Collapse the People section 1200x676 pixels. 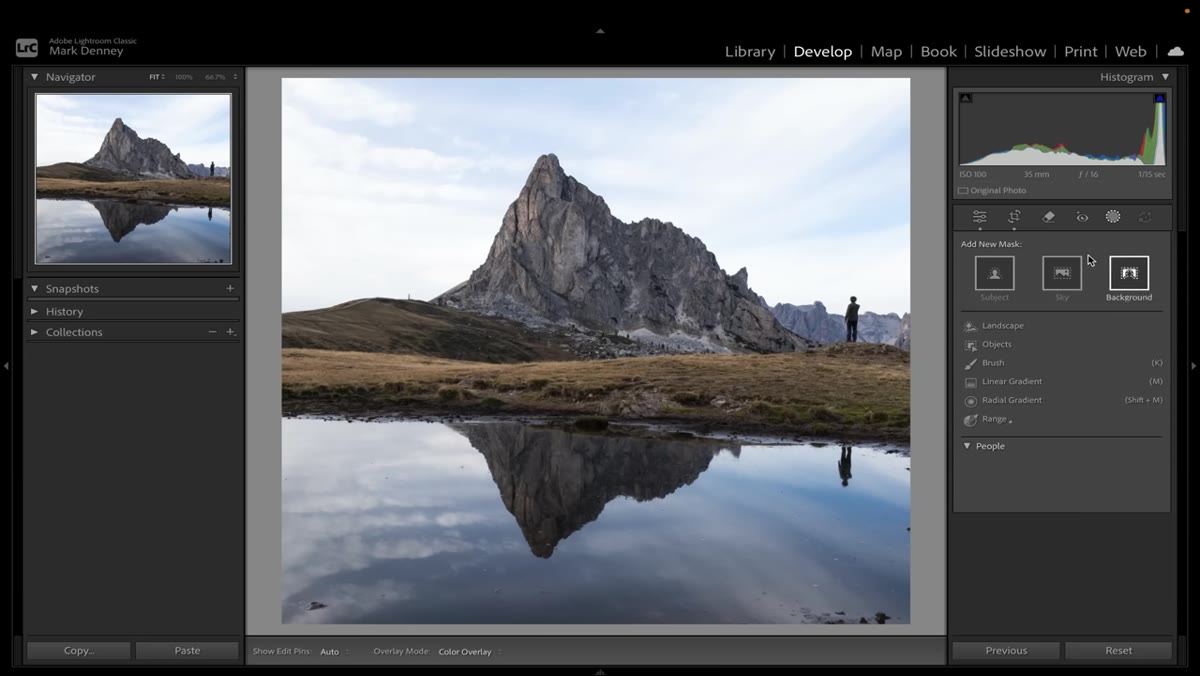[967, 446]
